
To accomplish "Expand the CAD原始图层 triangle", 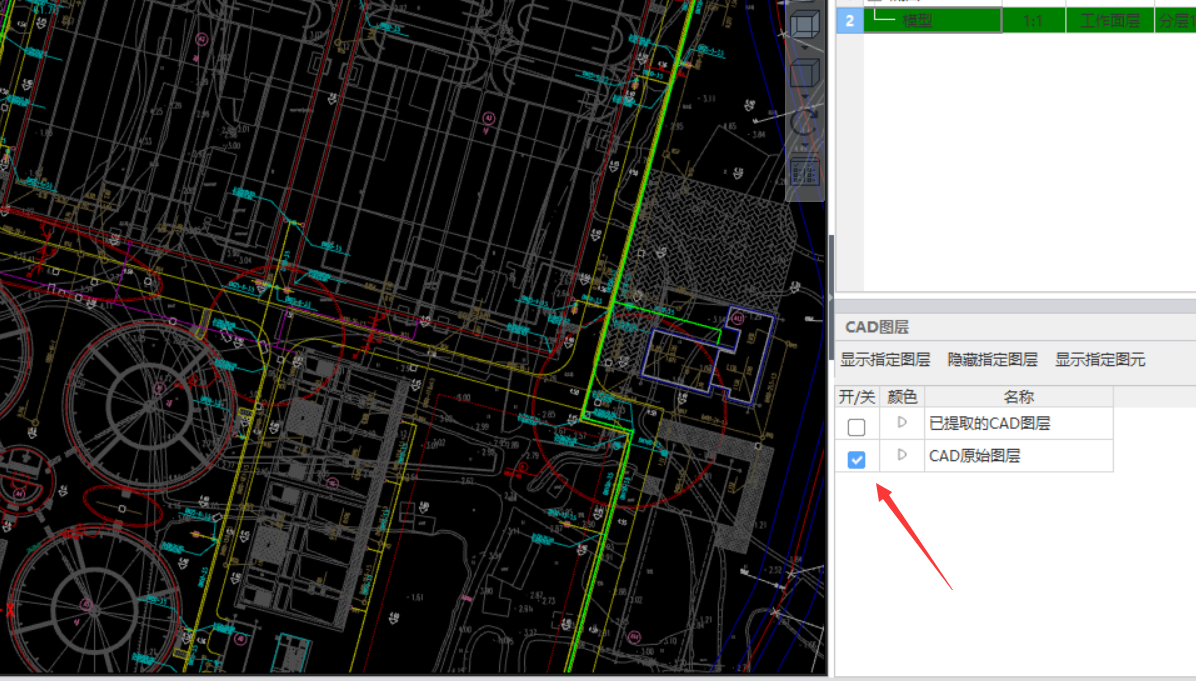I will tap(902, 455).
